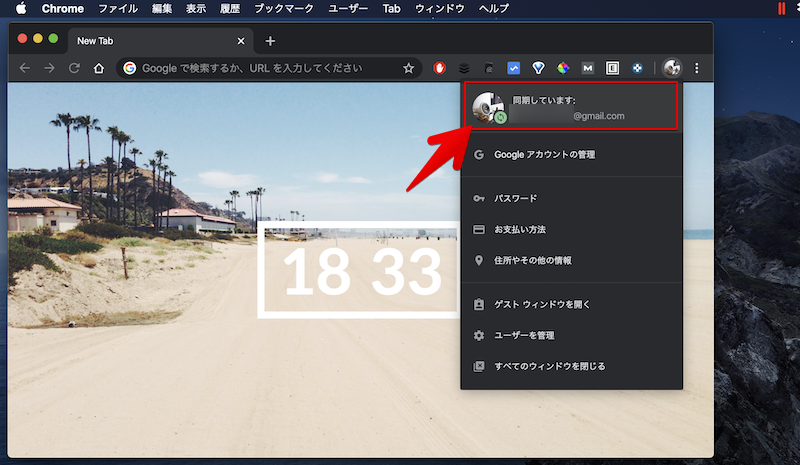This screenshot has height=465, width=800.
Task: Open the M letter extension icon
Action: [588, 68]
